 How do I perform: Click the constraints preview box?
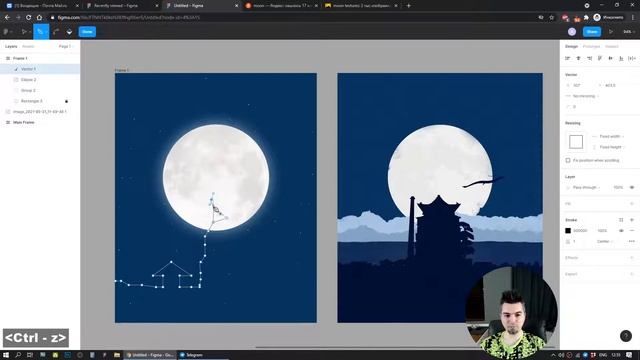pyautogui.click(x=576, y=142)
